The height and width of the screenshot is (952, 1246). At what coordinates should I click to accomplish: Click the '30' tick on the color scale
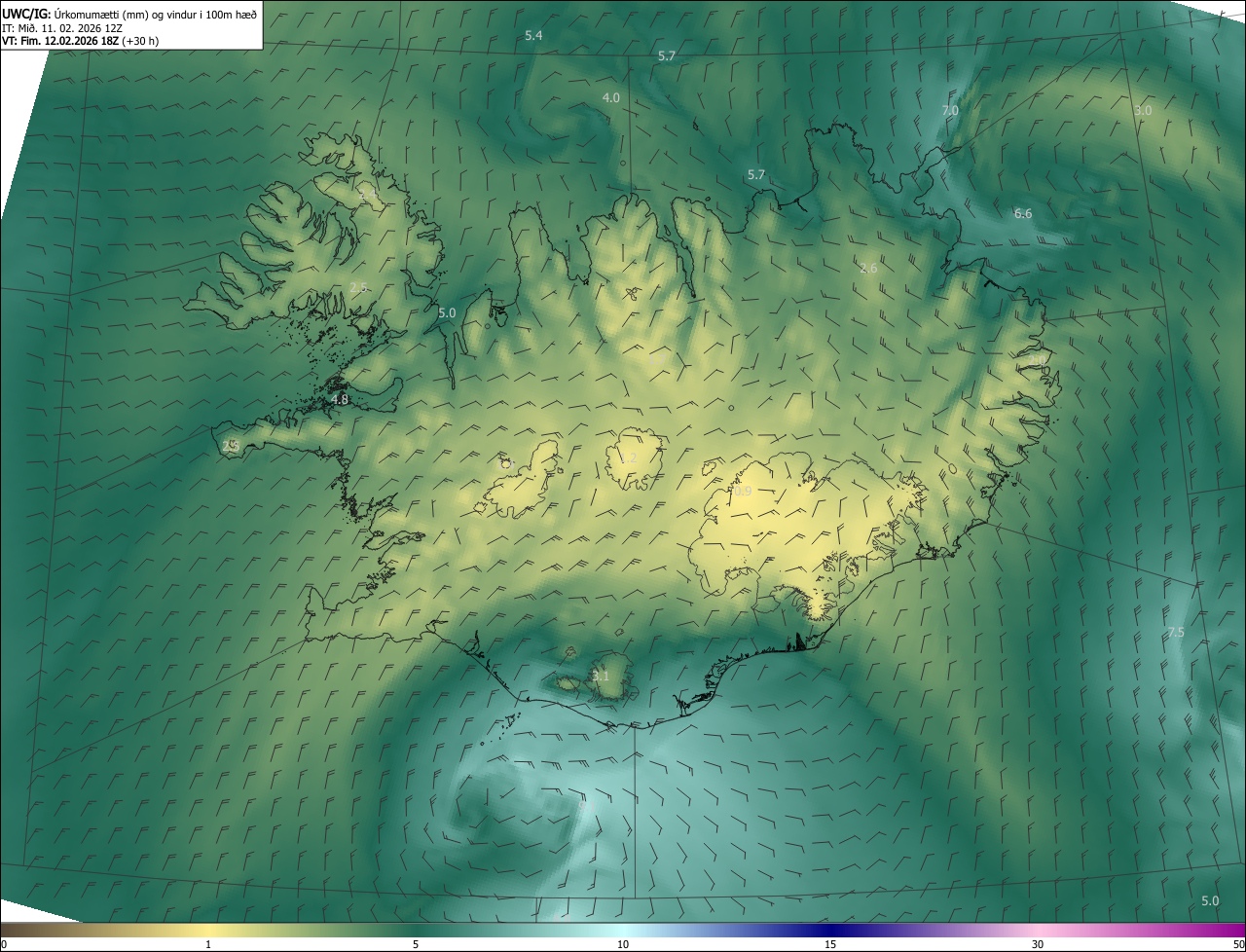click(x=1038, y=944)
